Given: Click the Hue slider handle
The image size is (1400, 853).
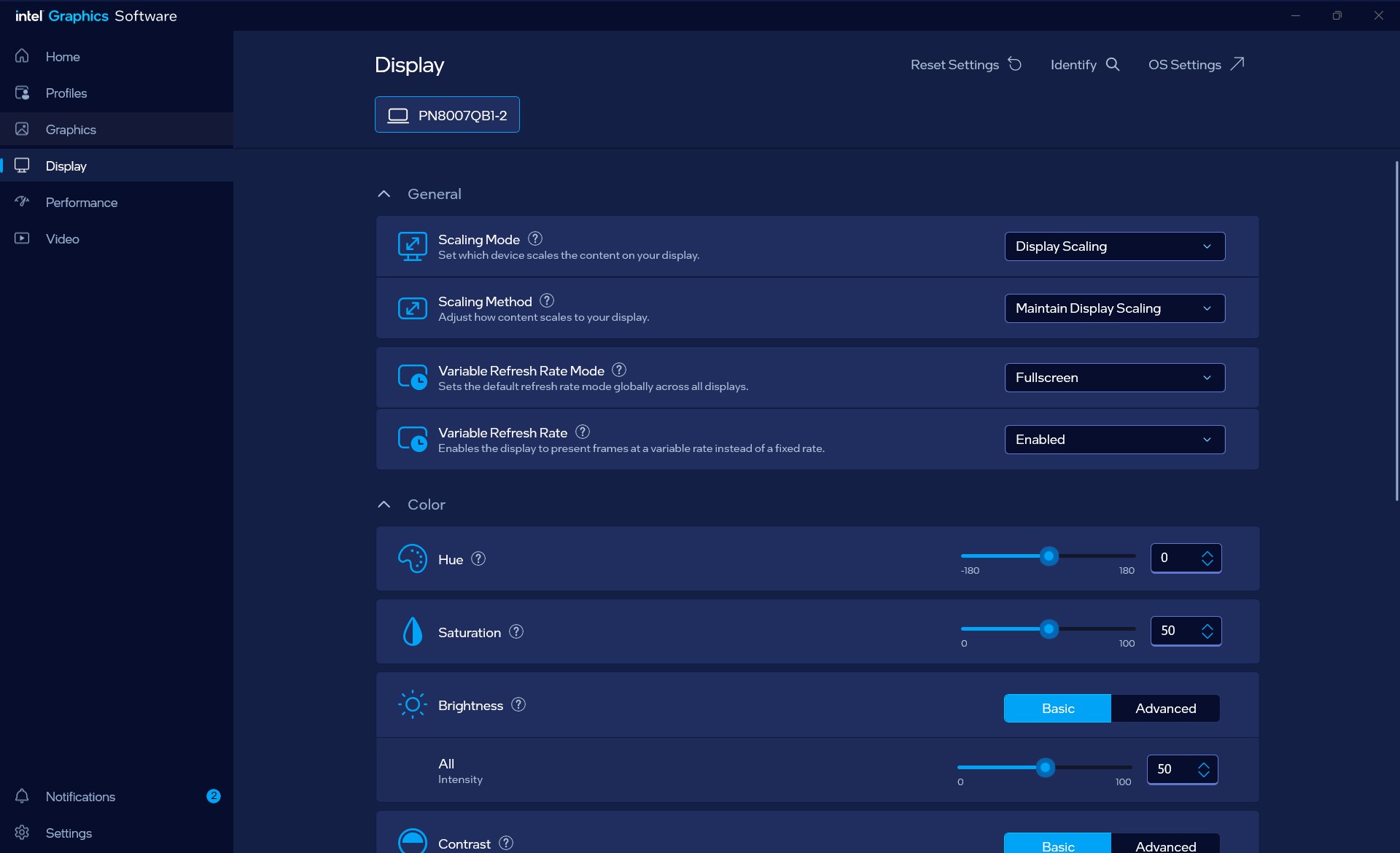Looking at the screenshot, I should tap(1049, 556).
